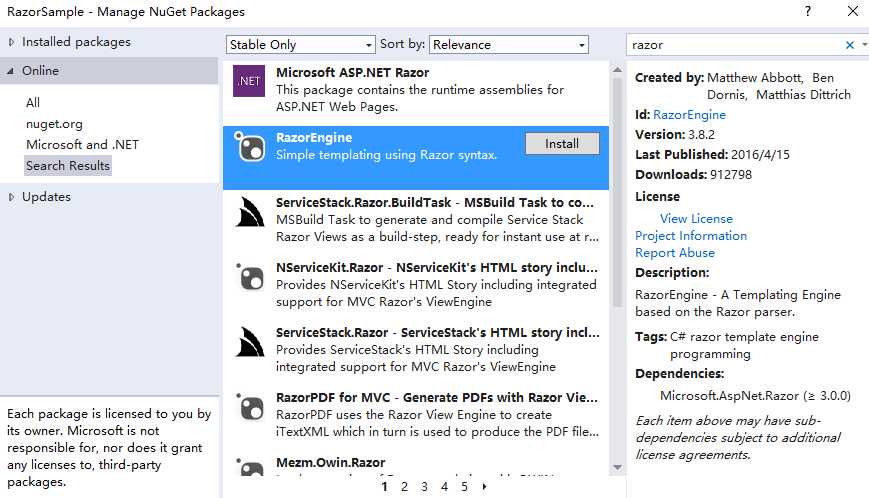Select current results page 1
The image size is (869, 498).
click(x=385, y=486)
